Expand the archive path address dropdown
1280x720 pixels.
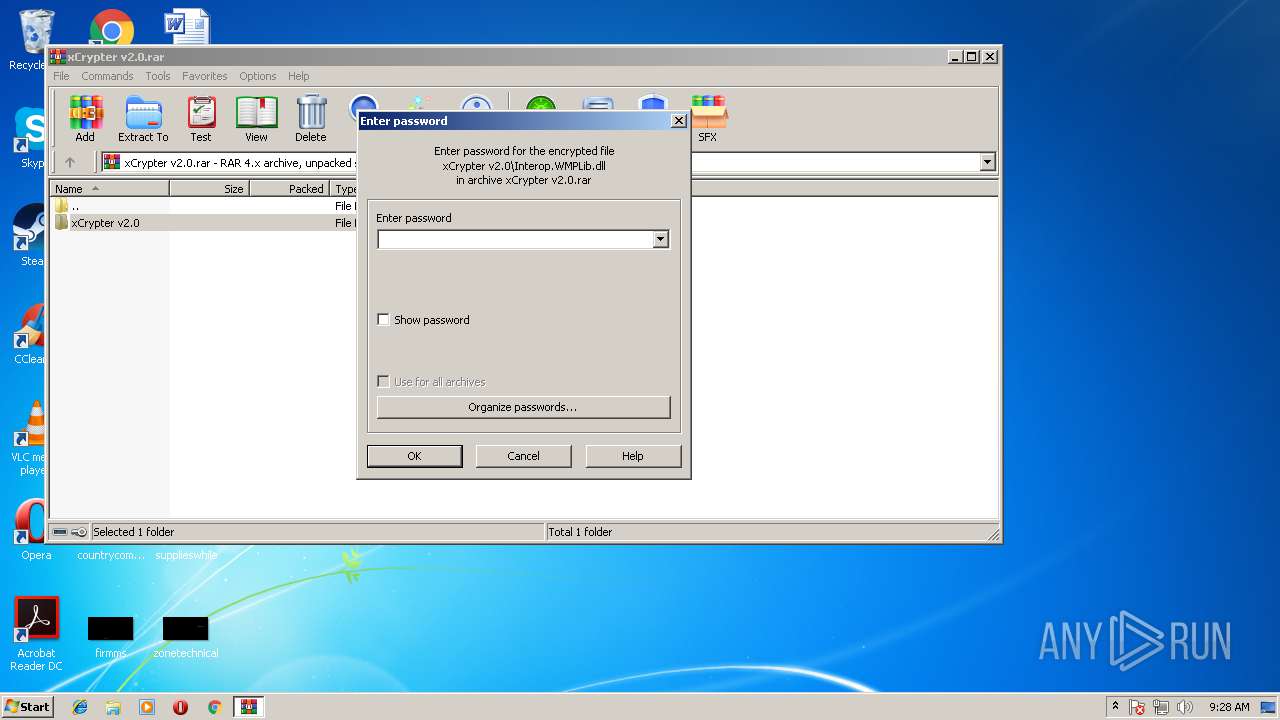[x=988, y=162]
